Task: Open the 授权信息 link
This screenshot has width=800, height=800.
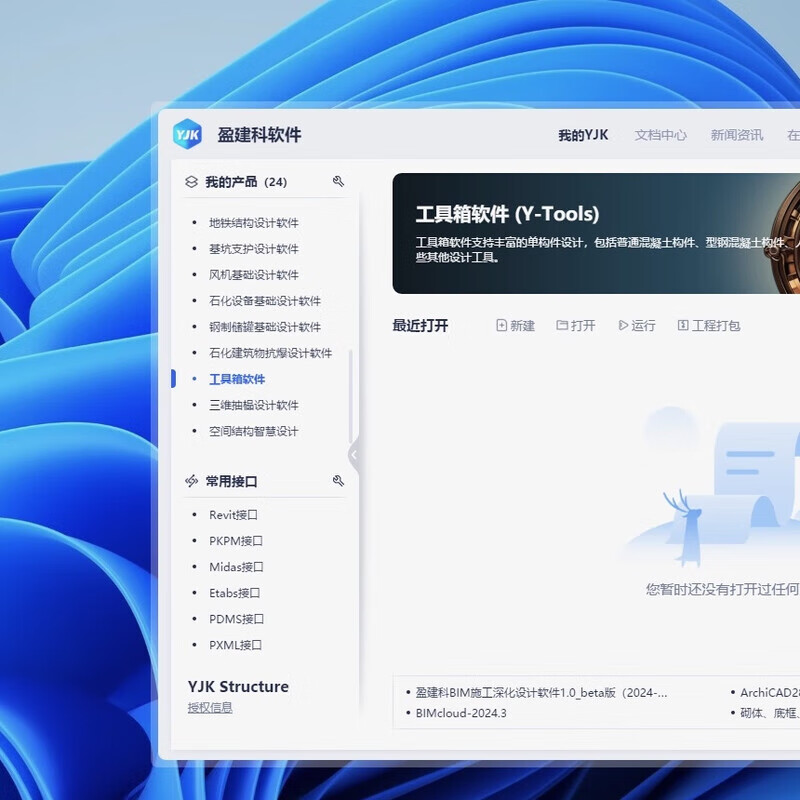Action: point(210,708)
